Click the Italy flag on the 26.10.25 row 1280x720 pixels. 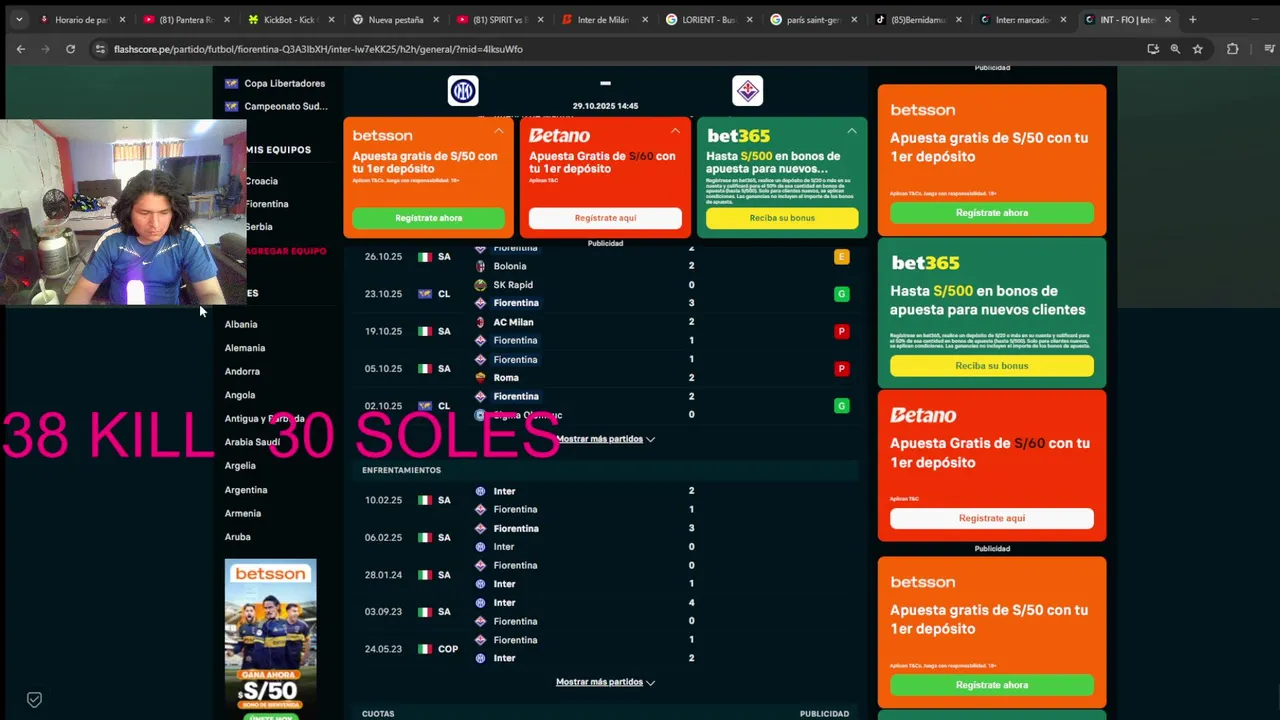(x=424, y=257)
